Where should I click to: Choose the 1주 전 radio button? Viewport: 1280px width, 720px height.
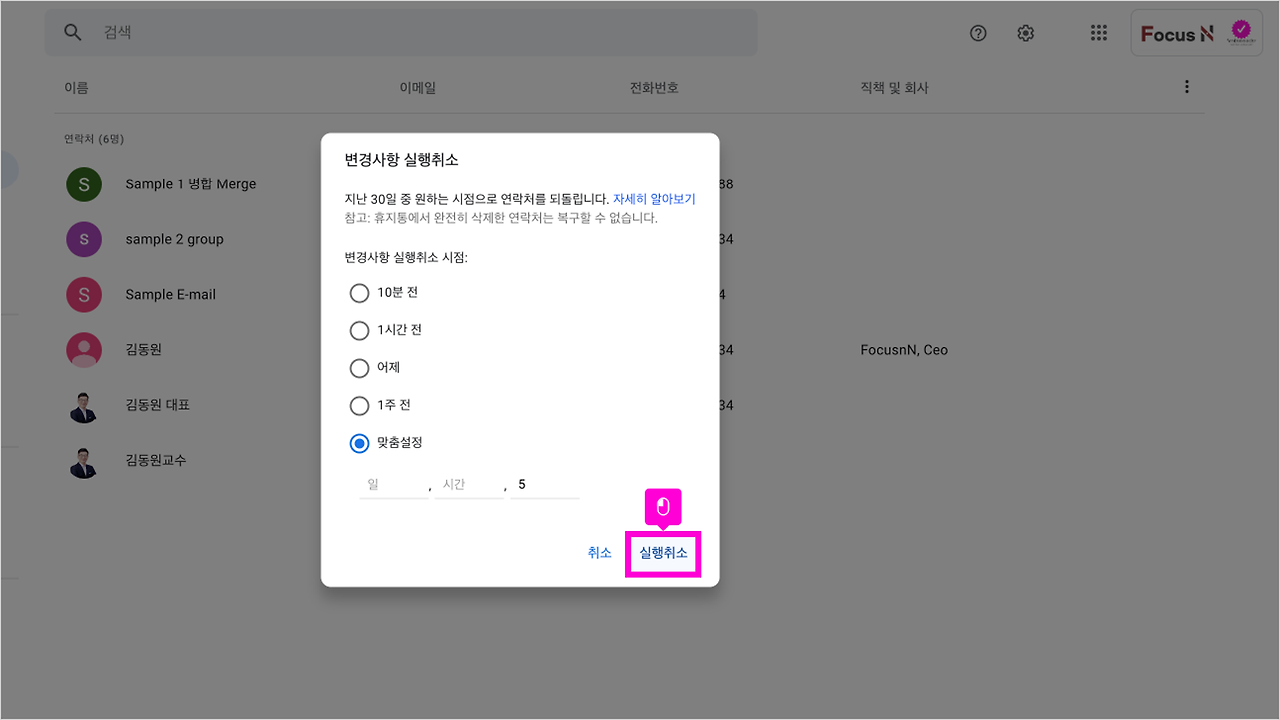coord(359,406)
